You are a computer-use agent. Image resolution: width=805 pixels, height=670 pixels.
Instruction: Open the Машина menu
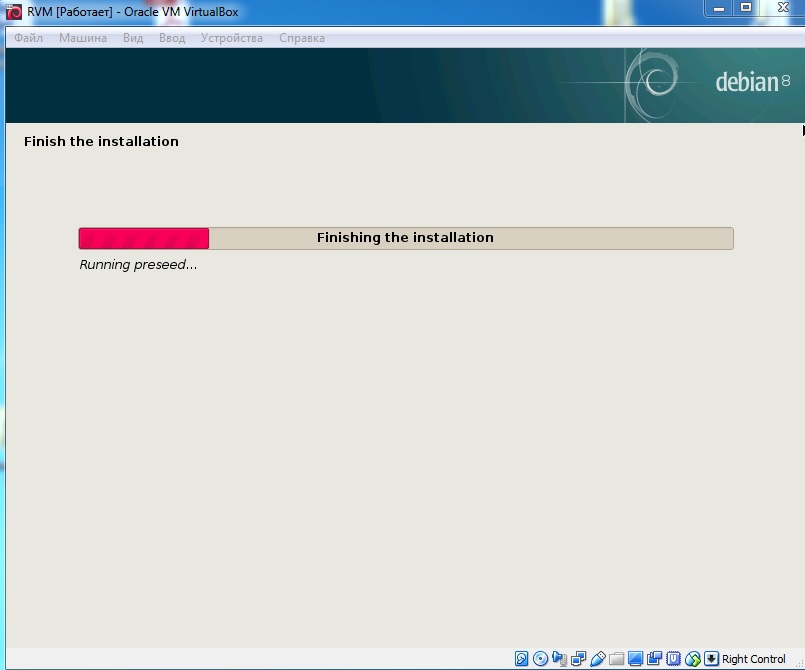click(x=84, y=38)
